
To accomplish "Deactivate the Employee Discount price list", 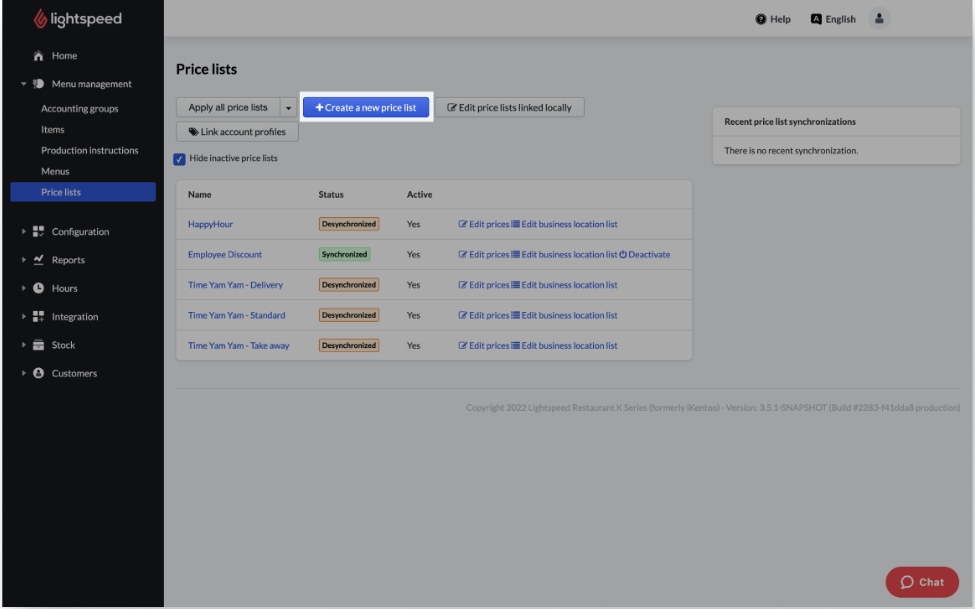I will pyautogui.click(x=645, y=255).
